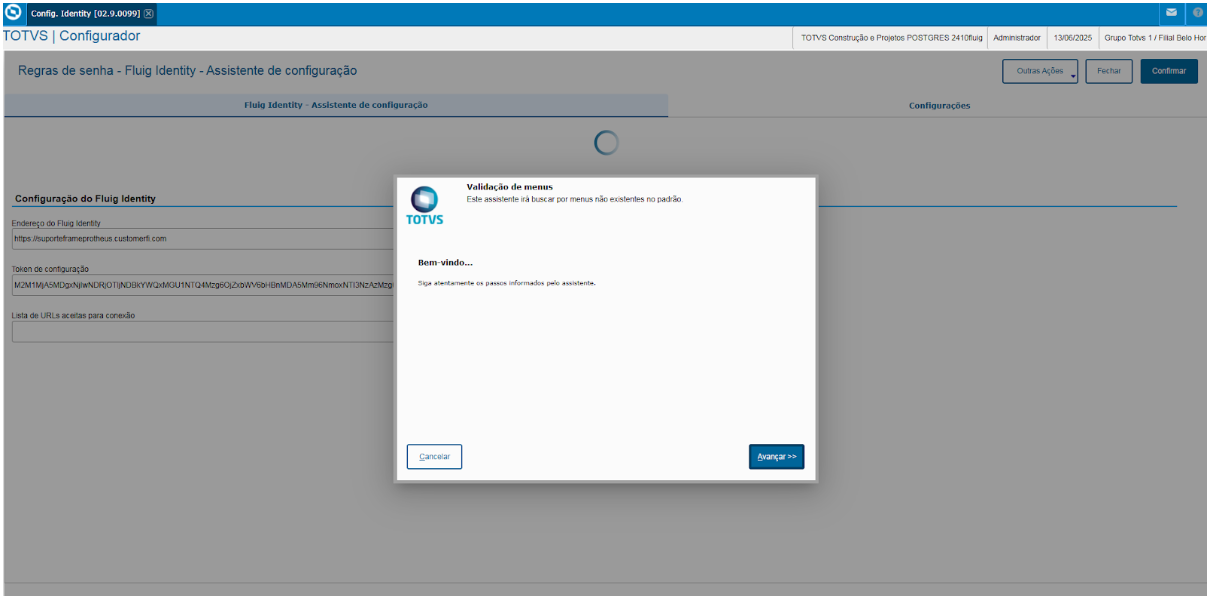Switch to the Configurações tab
Screen dimensions: 1212x596
939,105
